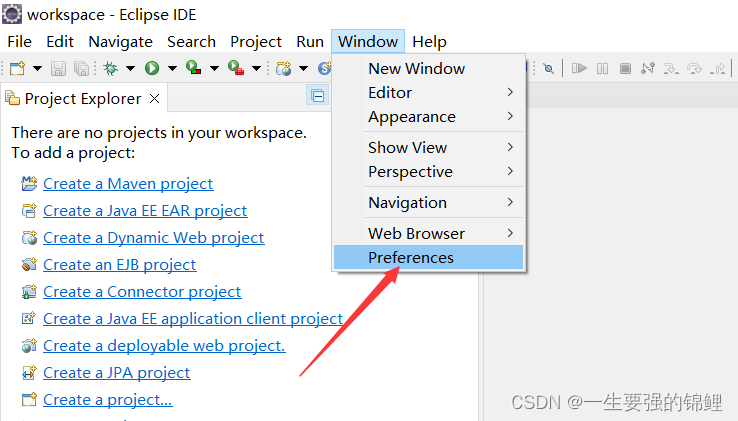Click the Step Into icon
Image resolution: width=738 pixels, height=421 pixels.
(671, 69)
